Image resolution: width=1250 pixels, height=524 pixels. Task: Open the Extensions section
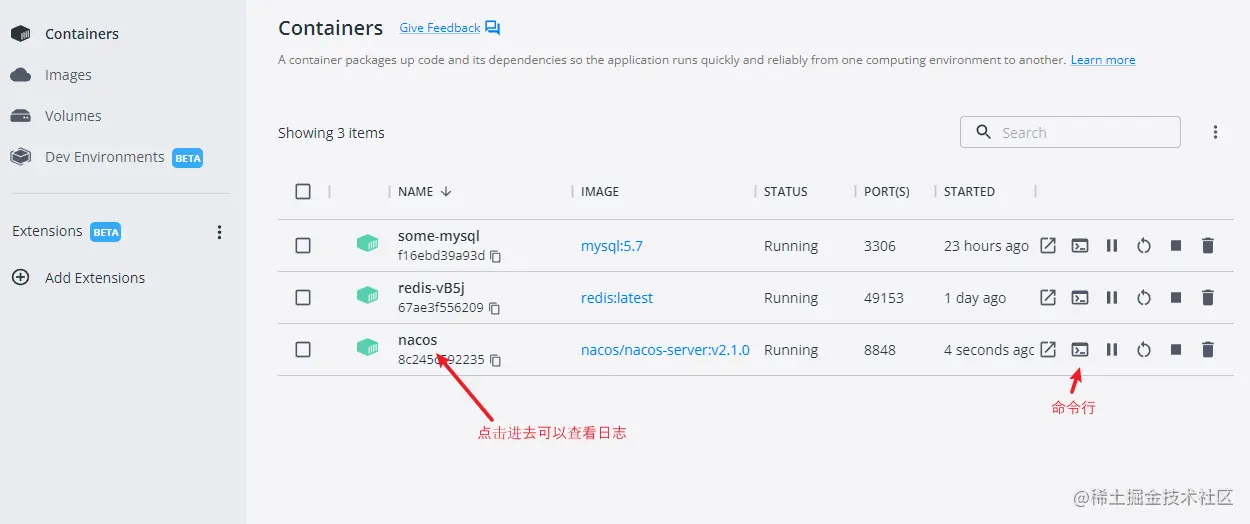point(47,231)
